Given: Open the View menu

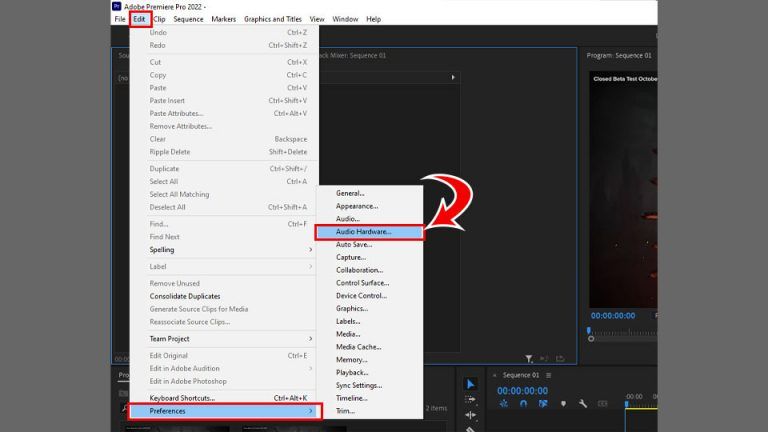Looking at the screenshot, I should click(317, 19).
